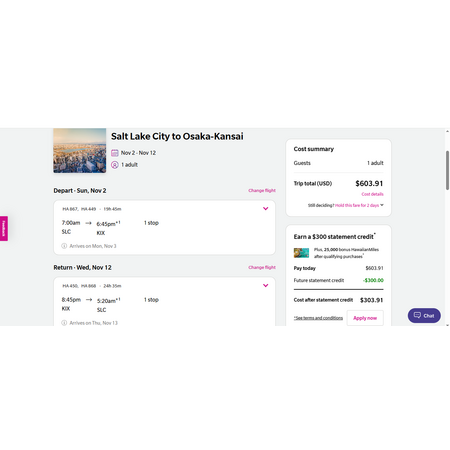Click the arrow icon between 7:00am and 6:45pm
Screen dimensions: 450x450
pos(88,223)
